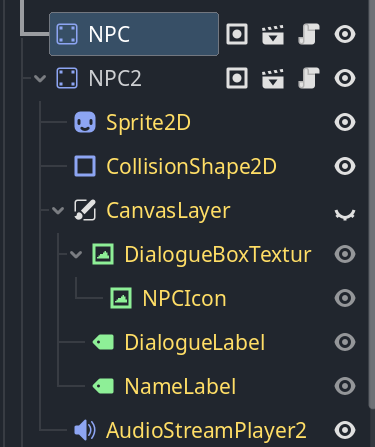This screenshot has height=447, width=375.
Task: Select the NPCIcon node
Action: [184, 298]
